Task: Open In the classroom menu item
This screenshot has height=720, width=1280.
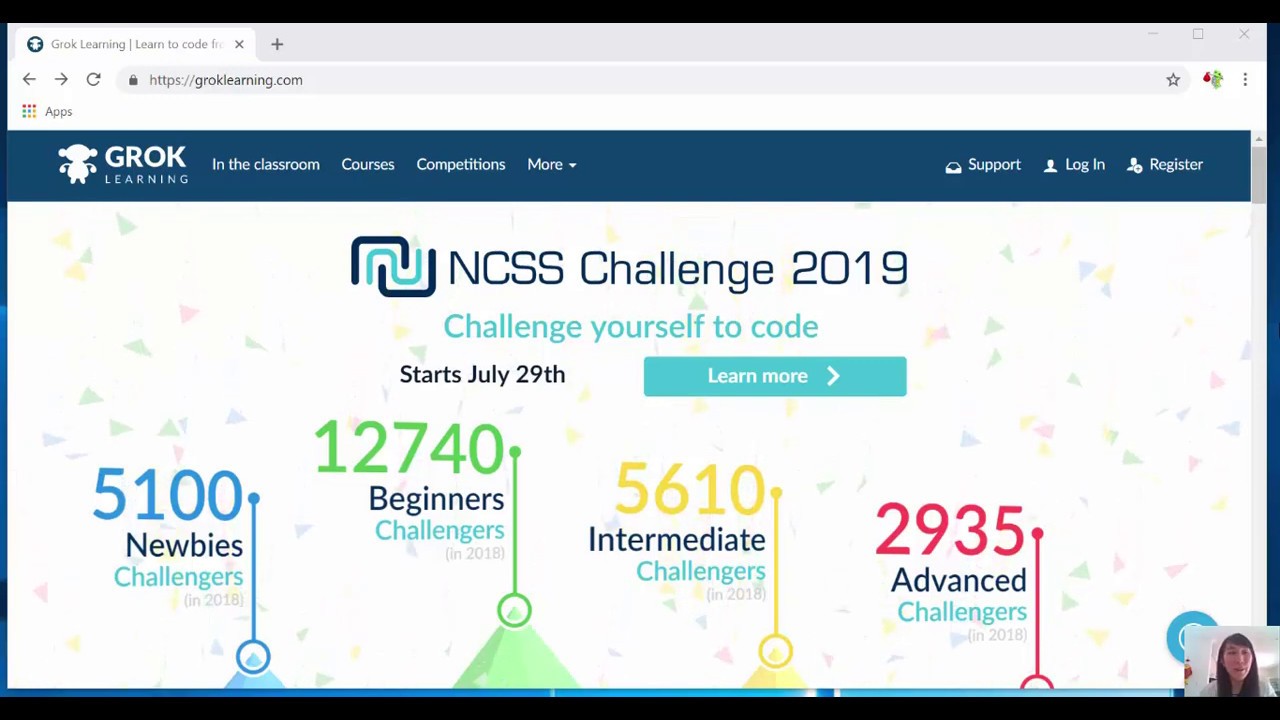Action: 266,164
